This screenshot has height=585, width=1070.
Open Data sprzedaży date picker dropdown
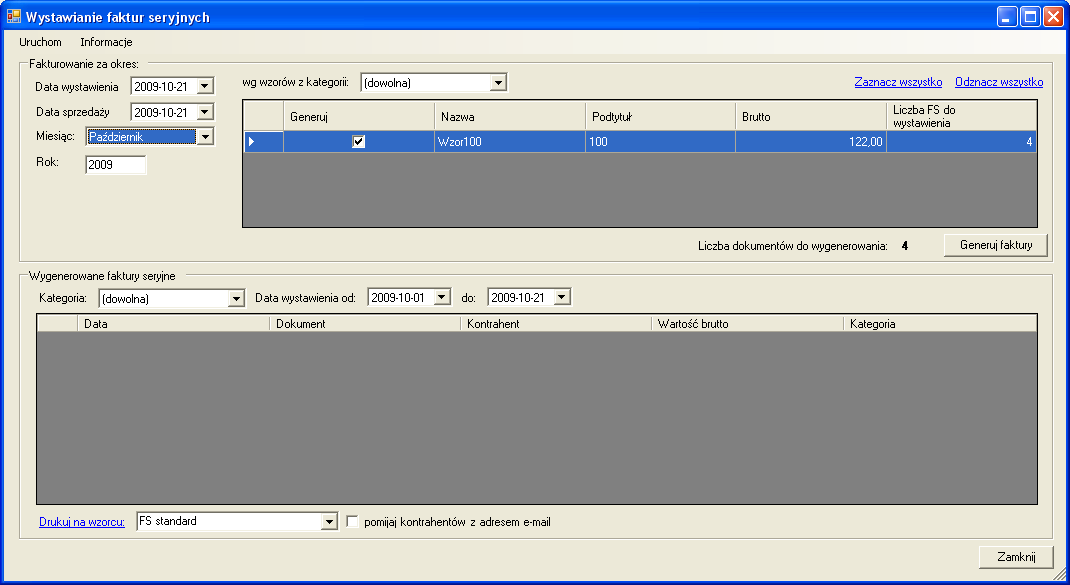(205, 112)
